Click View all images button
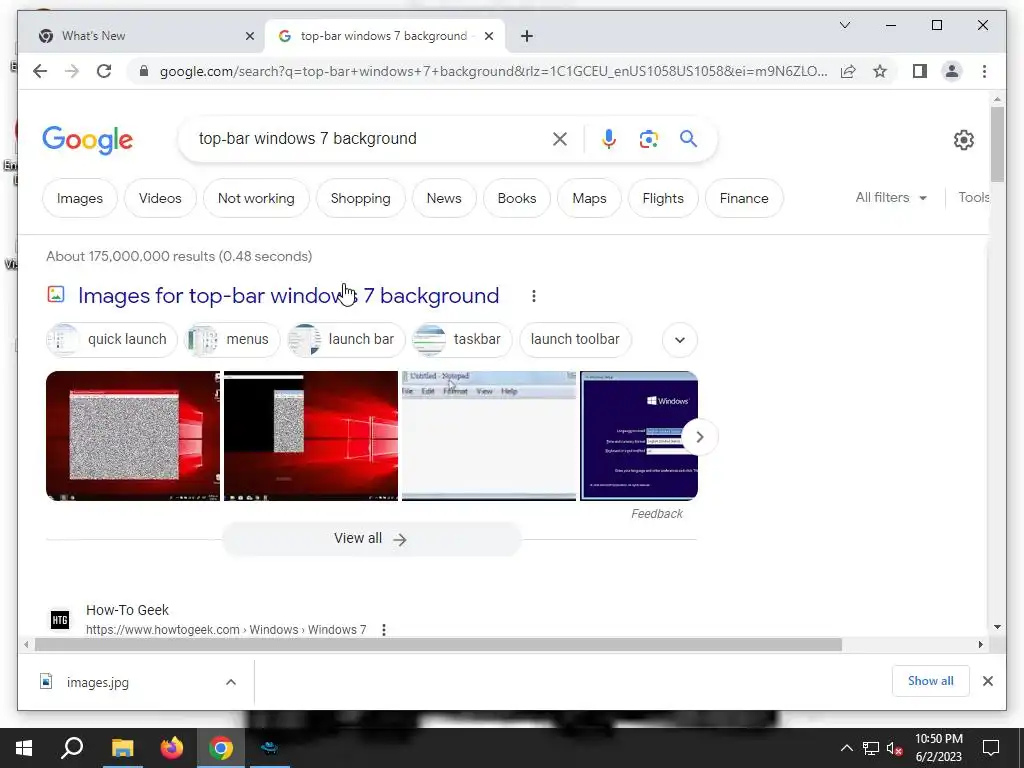 pos(371,539)
